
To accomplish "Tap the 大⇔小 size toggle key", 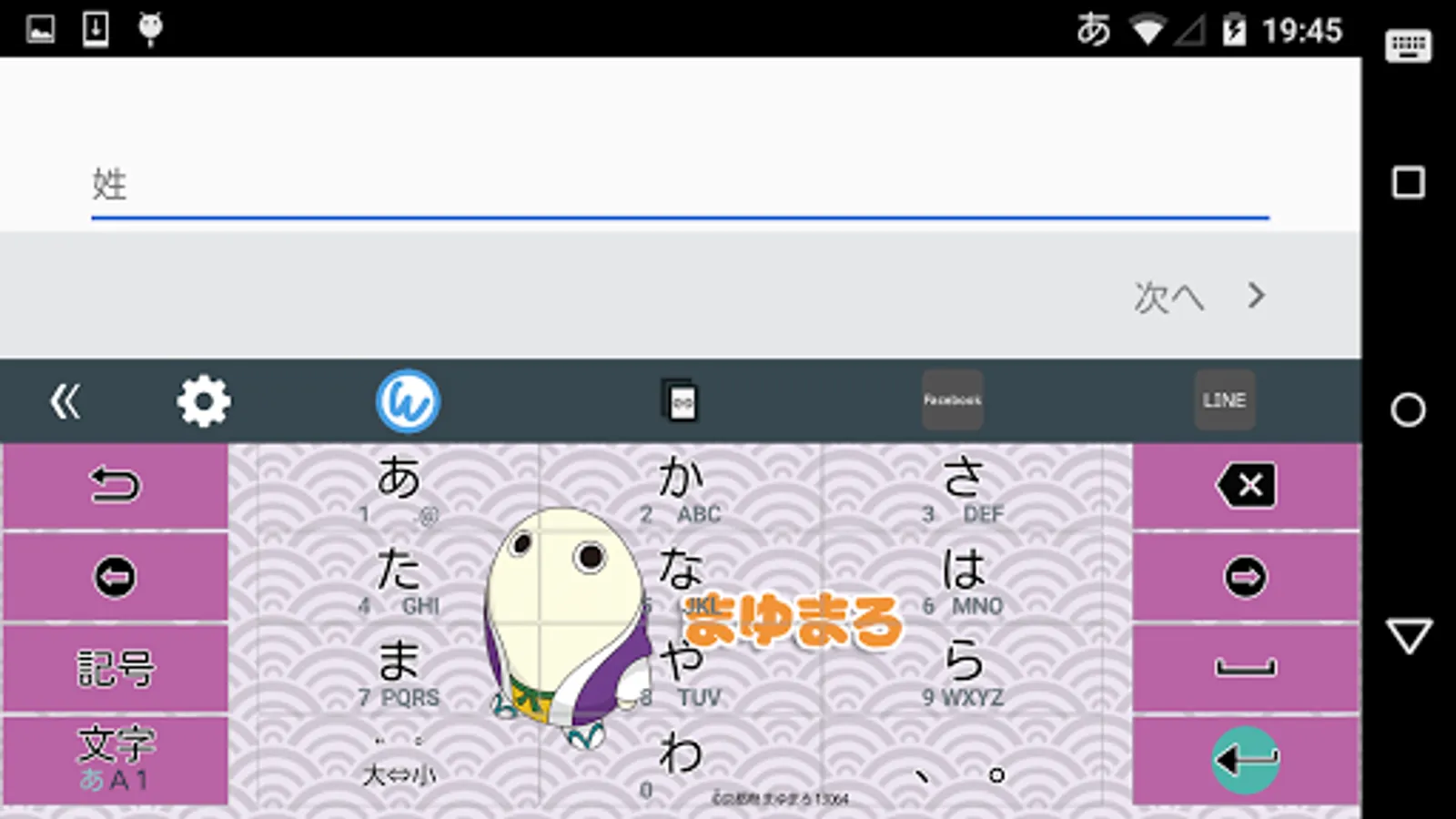I will click(399, 762).
